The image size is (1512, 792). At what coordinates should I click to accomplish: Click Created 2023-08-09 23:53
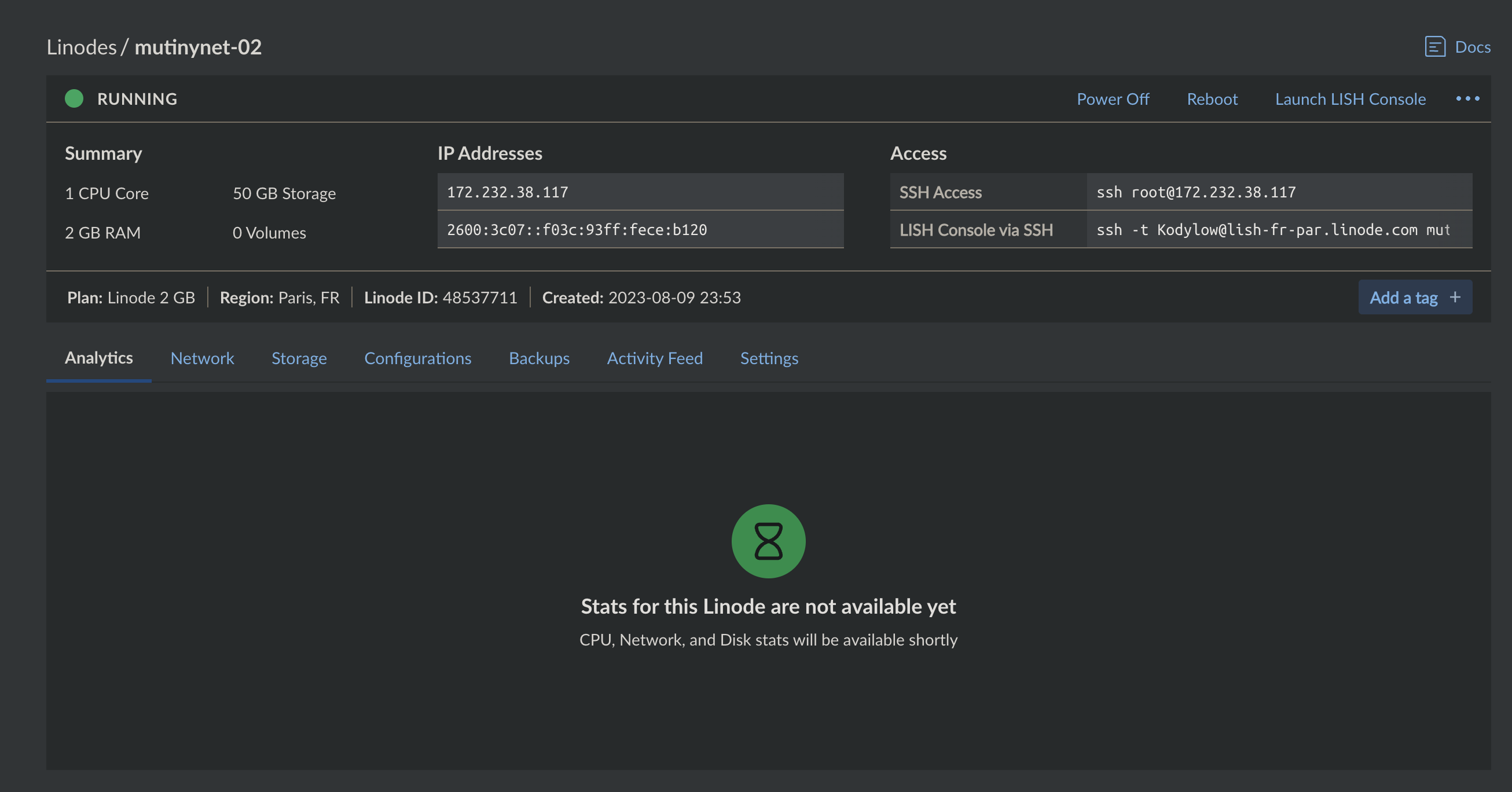tap(641, 297)
